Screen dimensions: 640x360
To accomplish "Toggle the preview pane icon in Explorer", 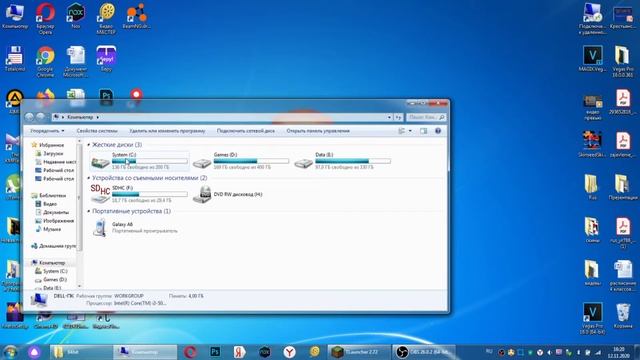I will tap(423, 131).
